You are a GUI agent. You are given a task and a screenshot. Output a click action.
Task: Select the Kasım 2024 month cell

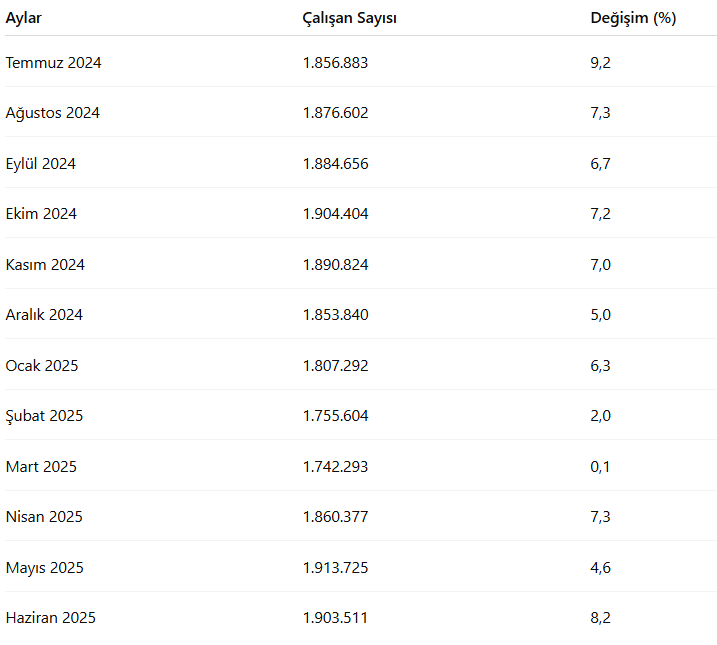coord(45,265)
